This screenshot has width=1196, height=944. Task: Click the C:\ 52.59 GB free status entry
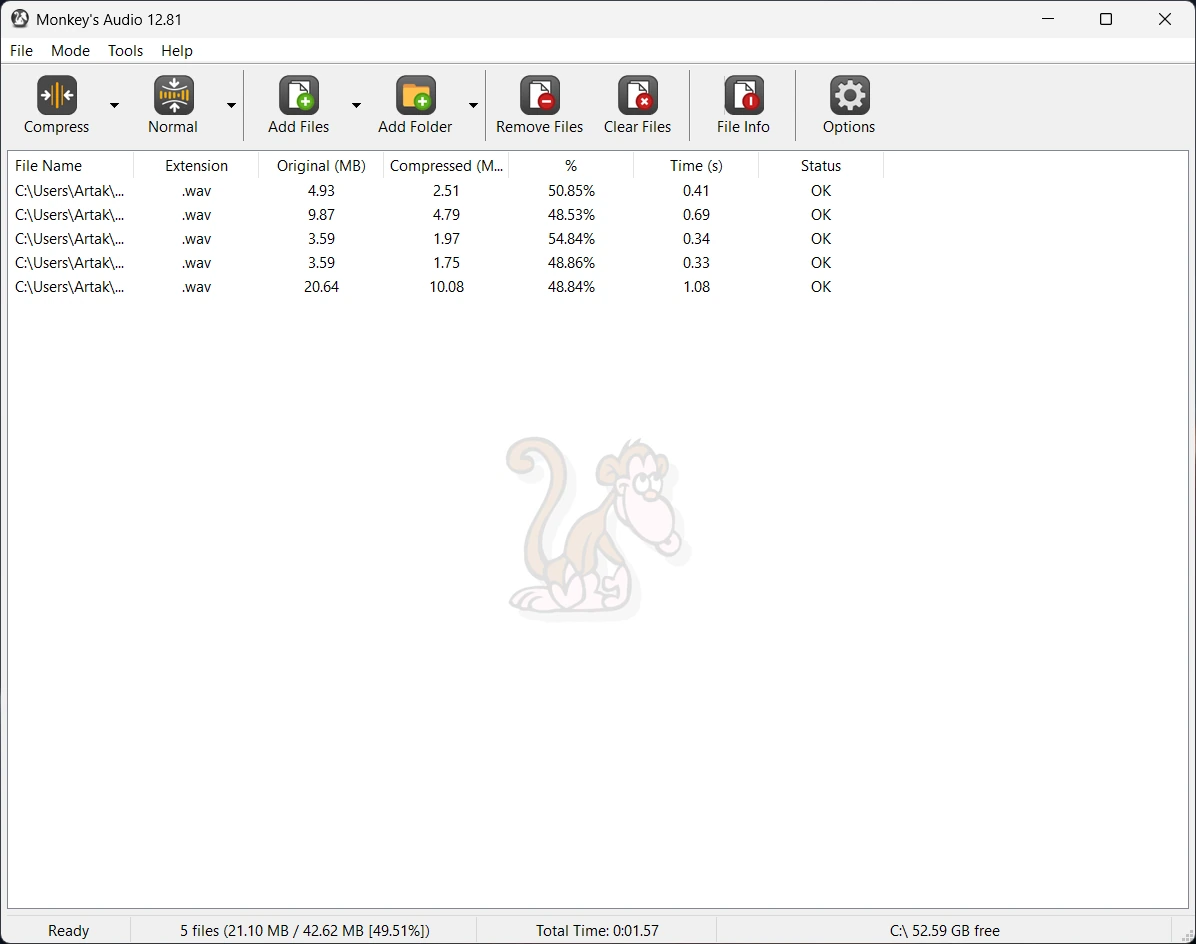(x=944, y=930)
